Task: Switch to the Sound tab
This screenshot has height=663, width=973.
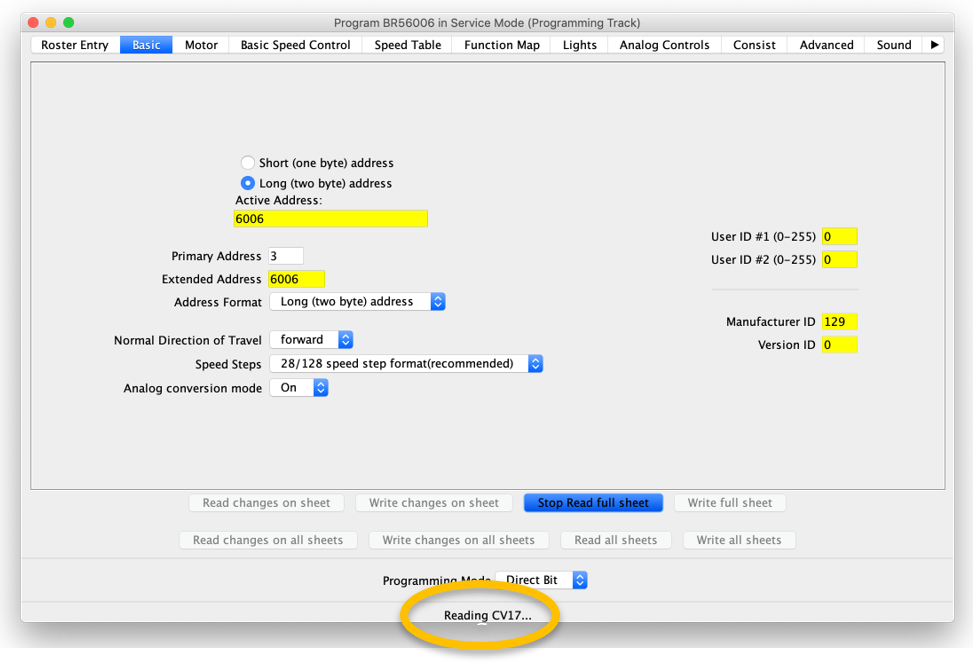Action: [894, 45]
